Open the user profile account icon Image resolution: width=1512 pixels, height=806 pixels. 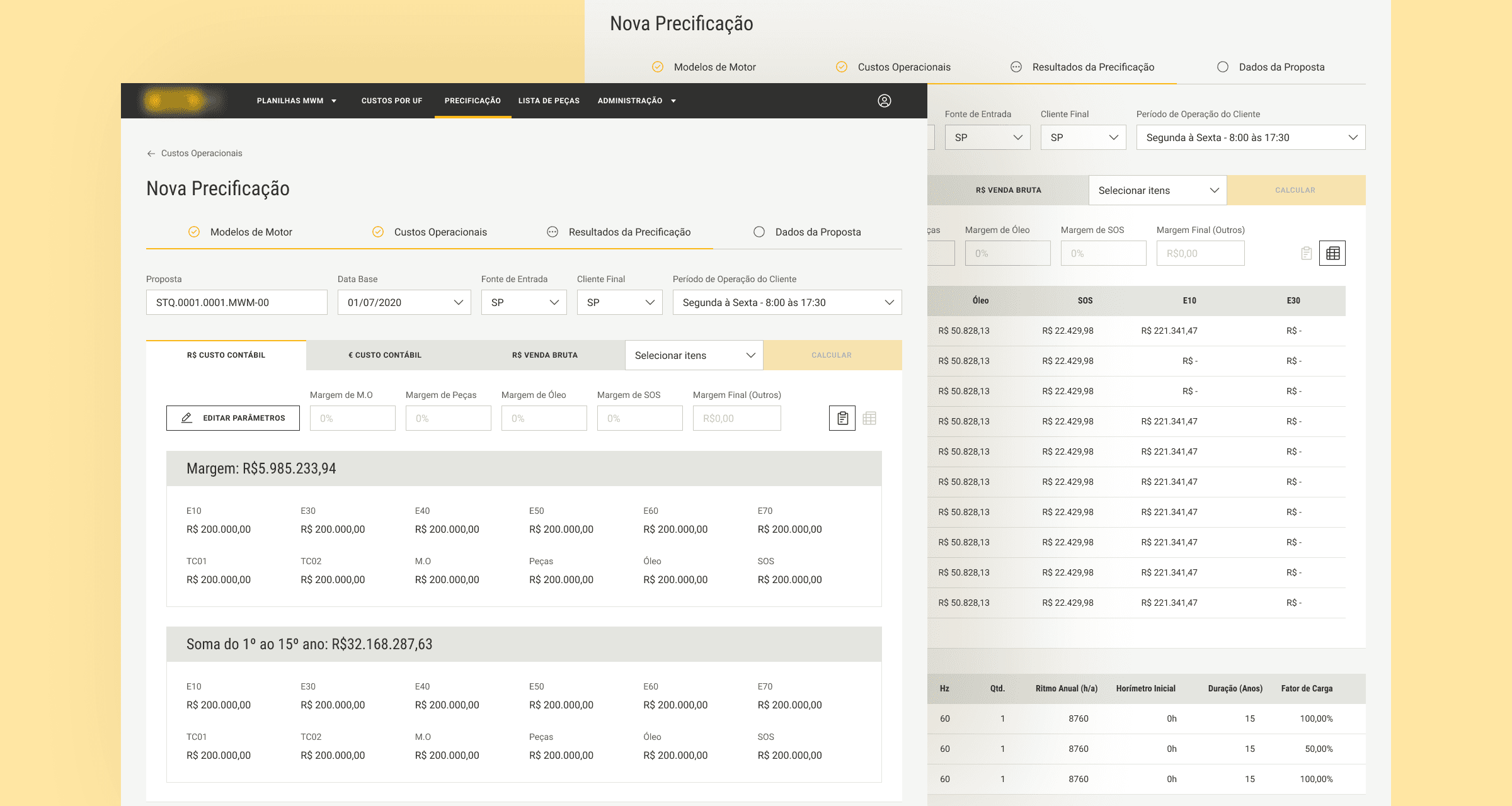[884, 101]
